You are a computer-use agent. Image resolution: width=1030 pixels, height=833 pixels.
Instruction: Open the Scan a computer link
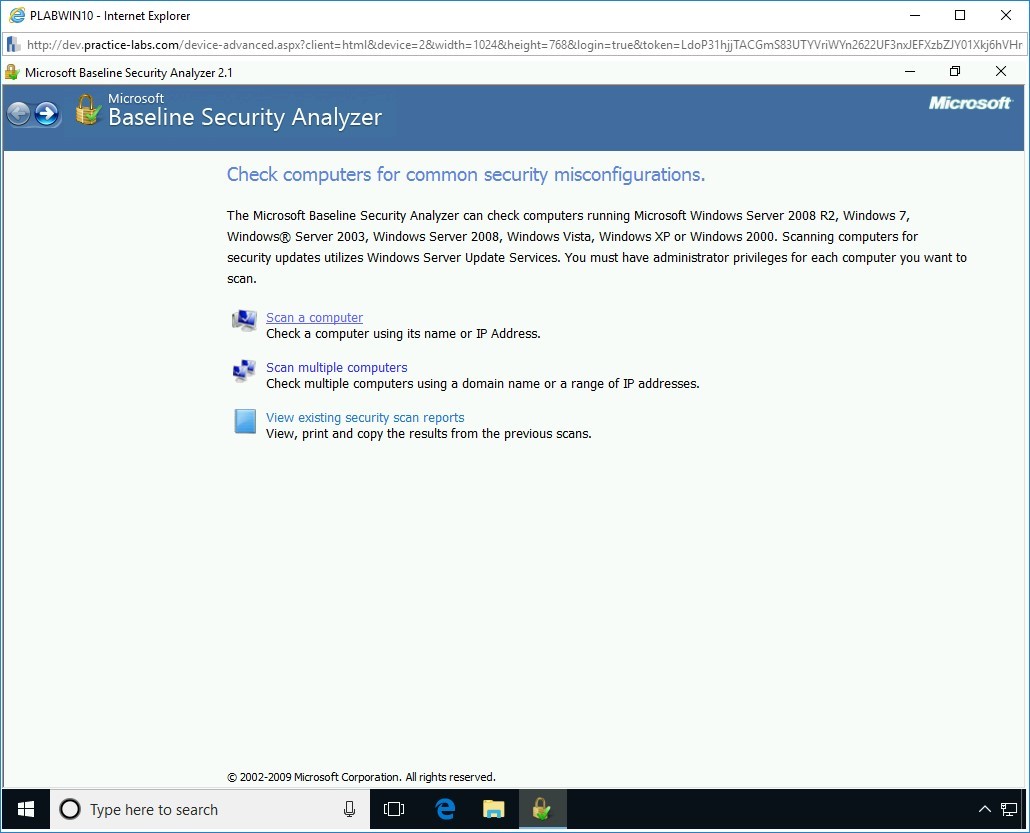click(314, 318)
